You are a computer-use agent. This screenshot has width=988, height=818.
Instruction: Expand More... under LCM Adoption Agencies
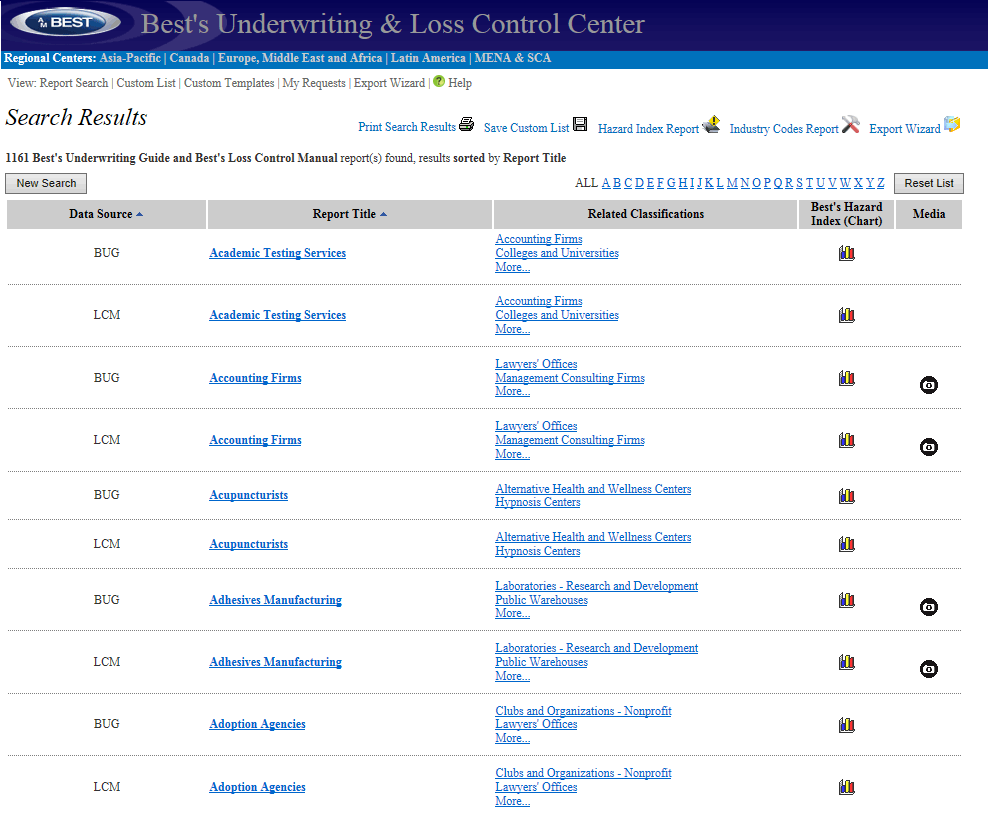click(512, 801)
